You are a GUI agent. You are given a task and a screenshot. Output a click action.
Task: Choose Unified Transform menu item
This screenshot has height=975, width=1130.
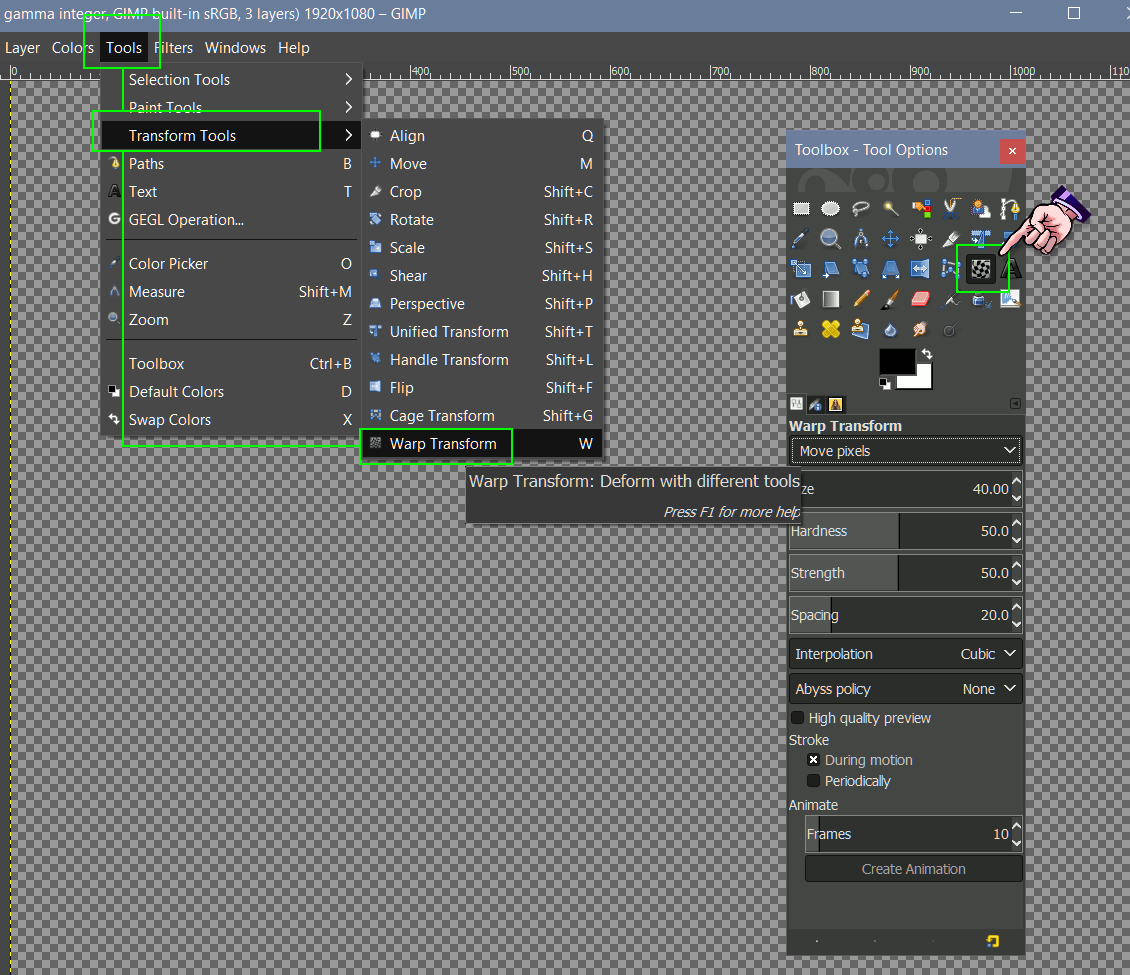(481, 331)
